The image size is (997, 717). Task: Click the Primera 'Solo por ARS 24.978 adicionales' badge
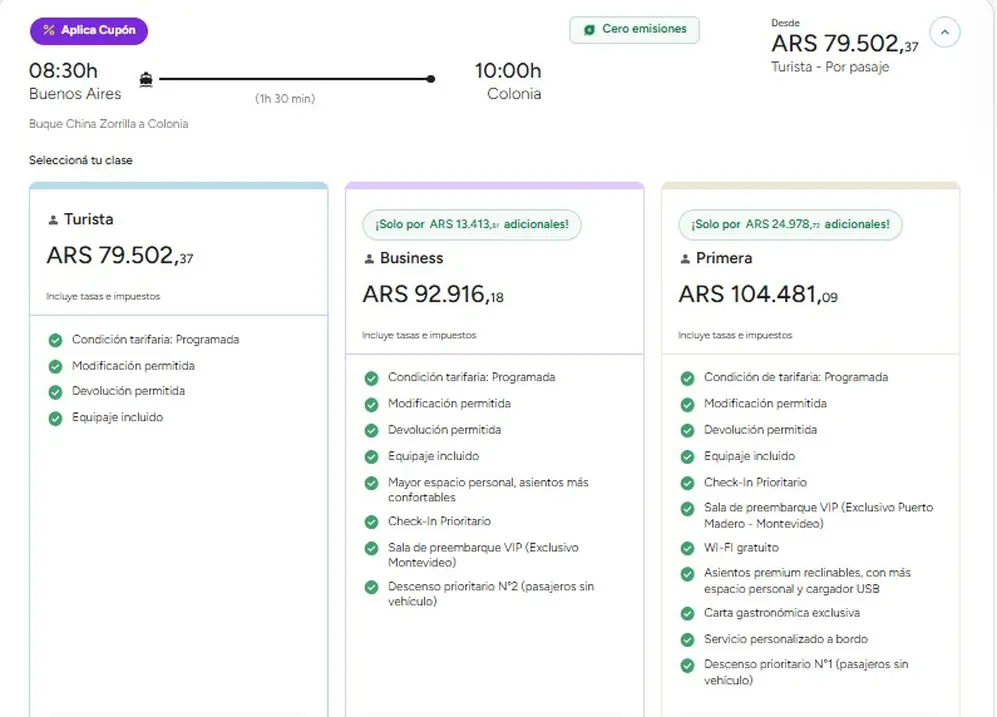[x=790, y=224]
